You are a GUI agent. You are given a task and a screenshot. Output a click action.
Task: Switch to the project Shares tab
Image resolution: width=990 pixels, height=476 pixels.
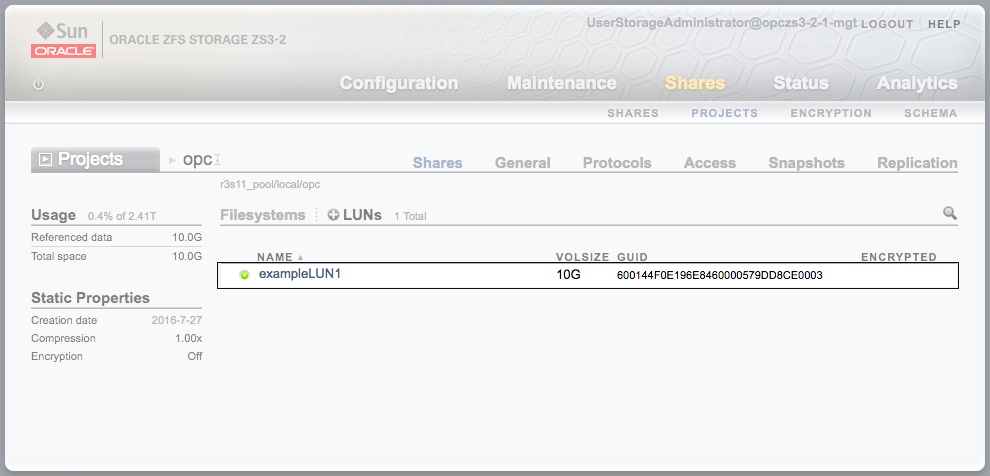point(438,163)
